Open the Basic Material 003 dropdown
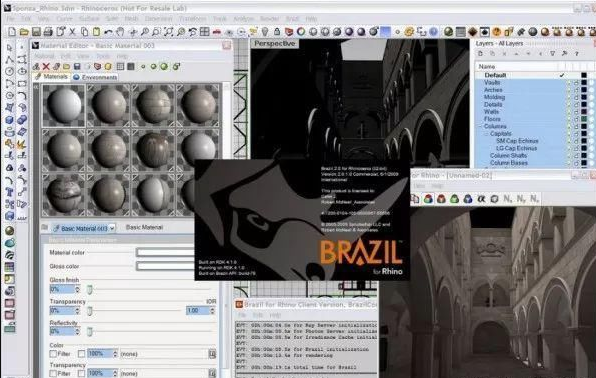The image size is (596, 378). 112,228
